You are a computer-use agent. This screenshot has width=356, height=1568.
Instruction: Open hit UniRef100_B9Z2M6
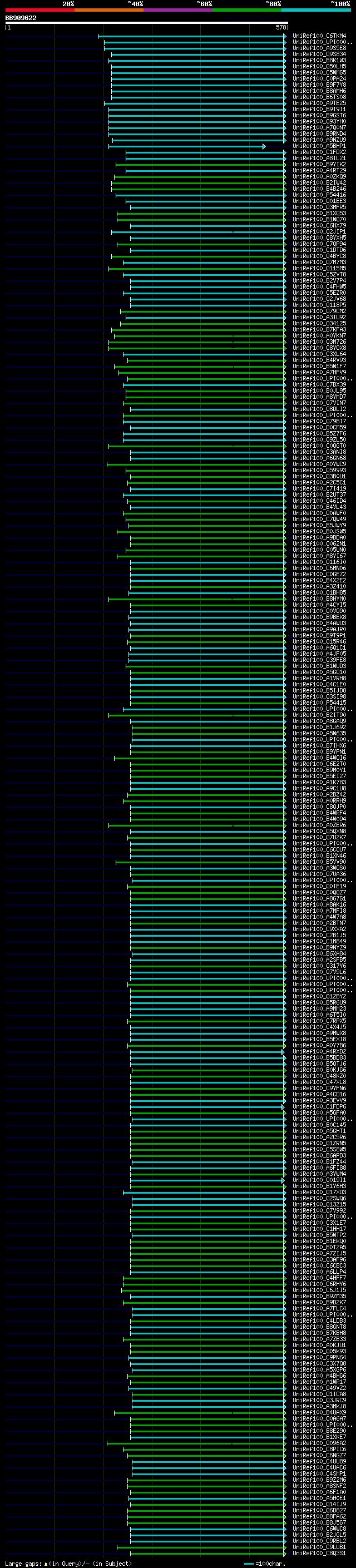click(319, 1480)
